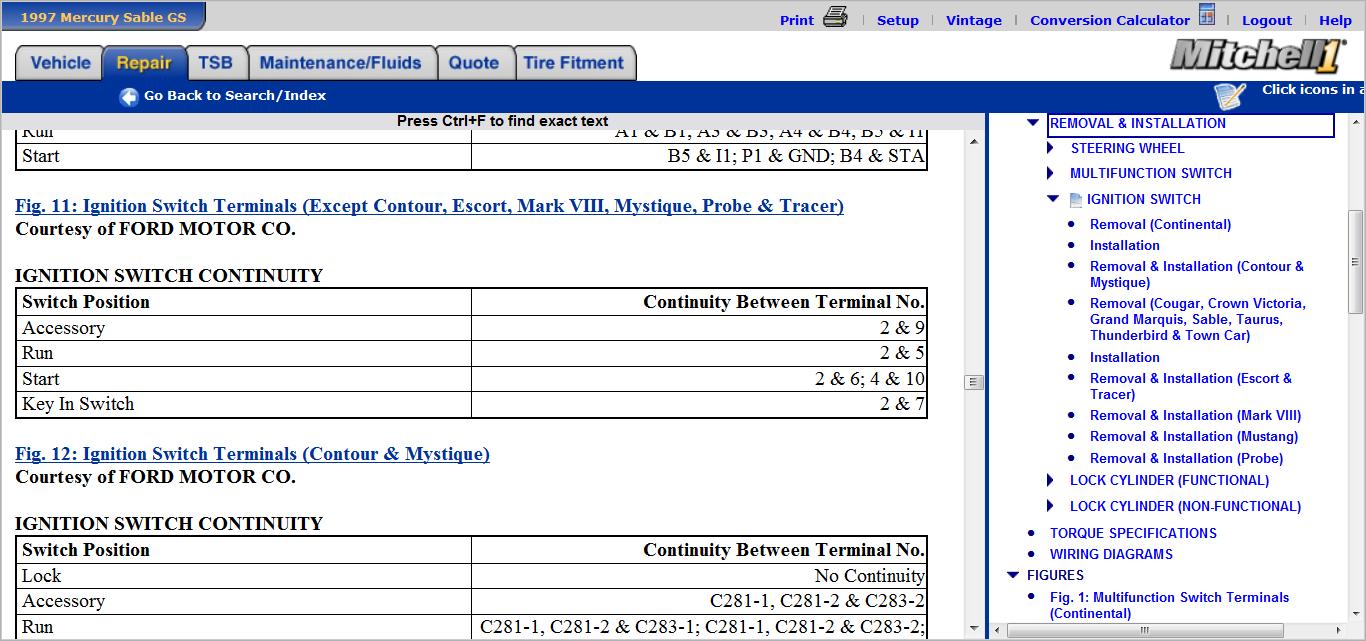Viewport: 1366px width, 641px height.
Task: Open STEERING WHEEL in the index
Action: tap(1127, 148)
